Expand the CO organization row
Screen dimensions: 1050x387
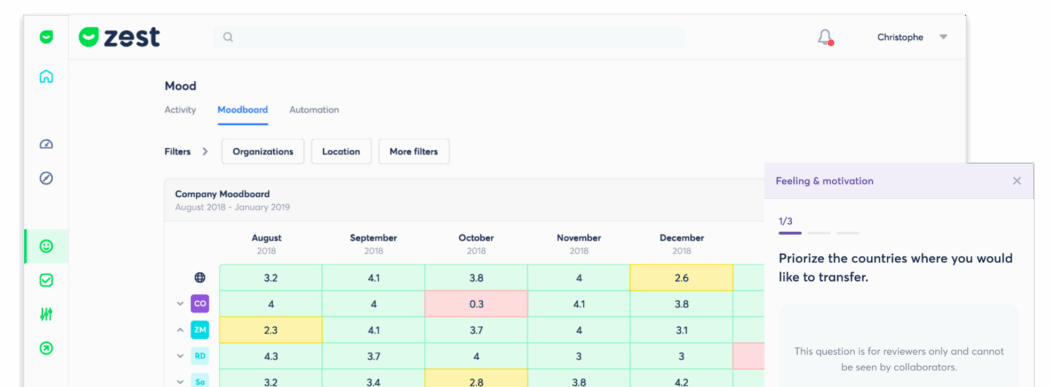pyautogui.click(x=180, y=303)
